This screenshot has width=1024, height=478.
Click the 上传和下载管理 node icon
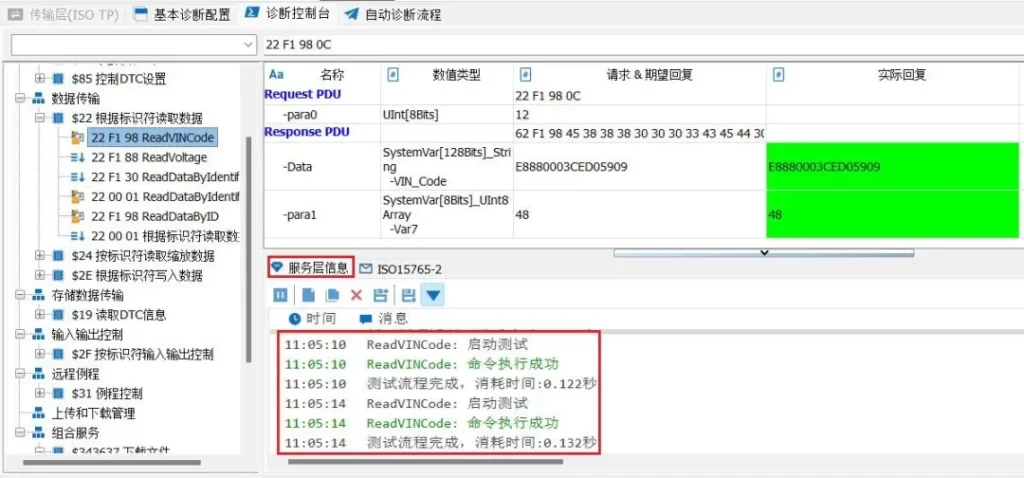39,413
